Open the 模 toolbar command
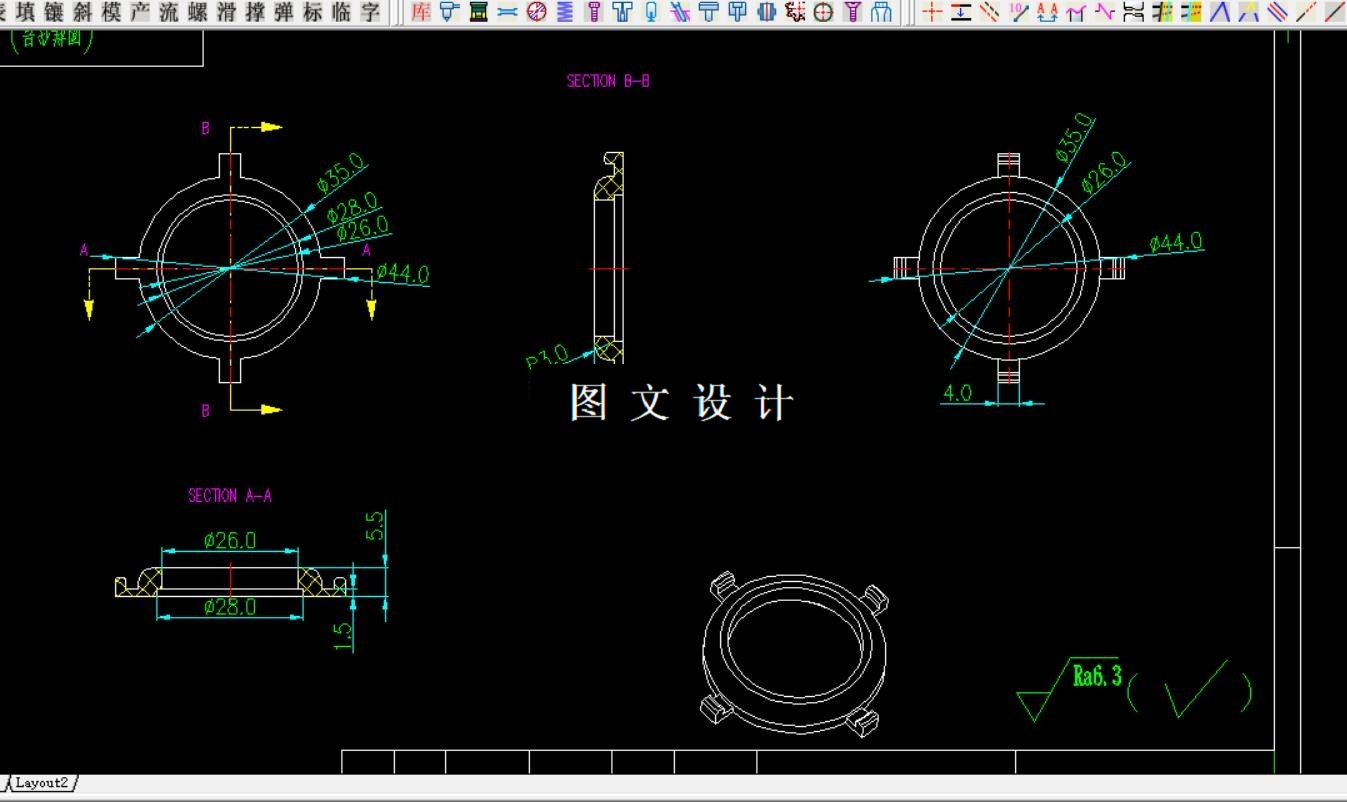Screen dimensions: 1347x802 pyautogui.click(x=111, y=12)
